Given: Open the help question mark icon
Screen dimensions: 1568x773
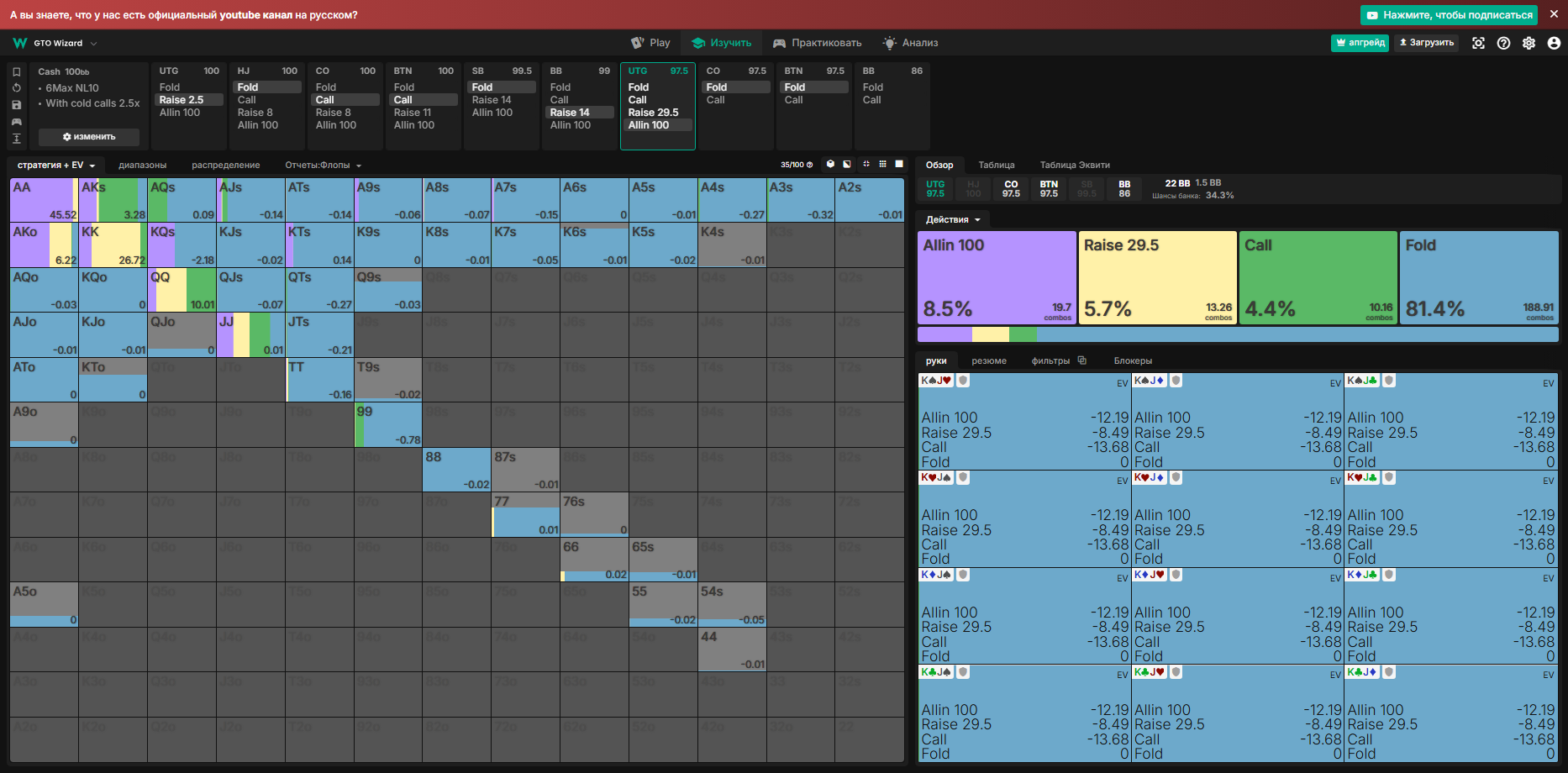Looking at the screenshot, I should coord(1503,43).
